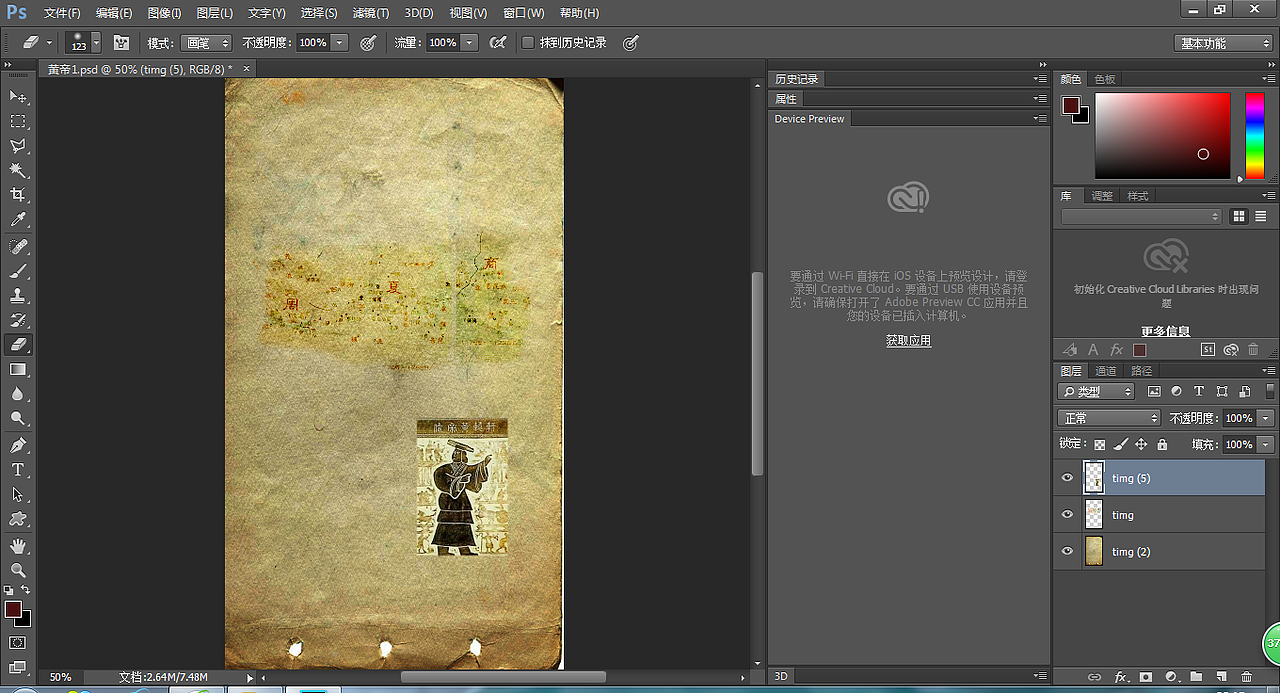Click the create new layer icon
Image resolution: width=1280 pixels, height=693 pixels.
point(1220,677)
